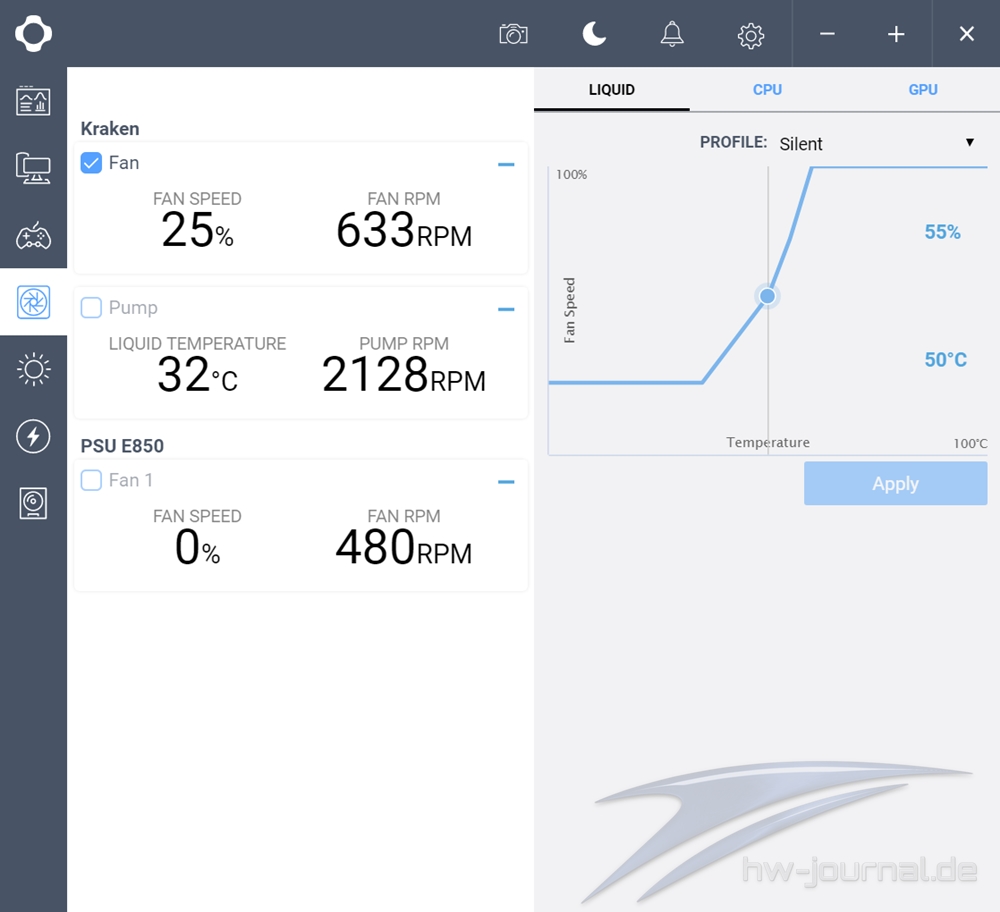The width and height of the screenshot is (1000, 912).
Task: Collapse the Pump panel
Action: (x=506, y=309)
